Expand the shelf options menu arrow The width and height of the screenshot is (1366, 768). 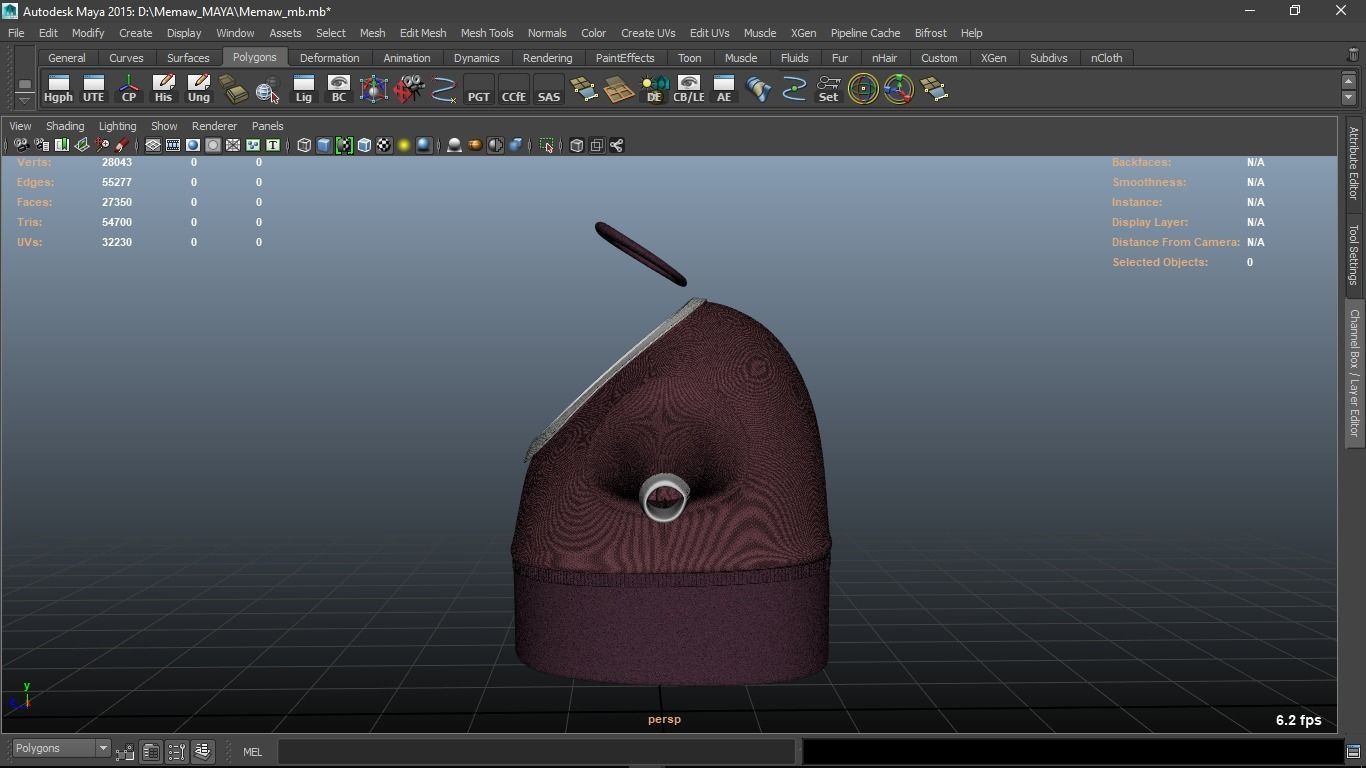(24, 100)
